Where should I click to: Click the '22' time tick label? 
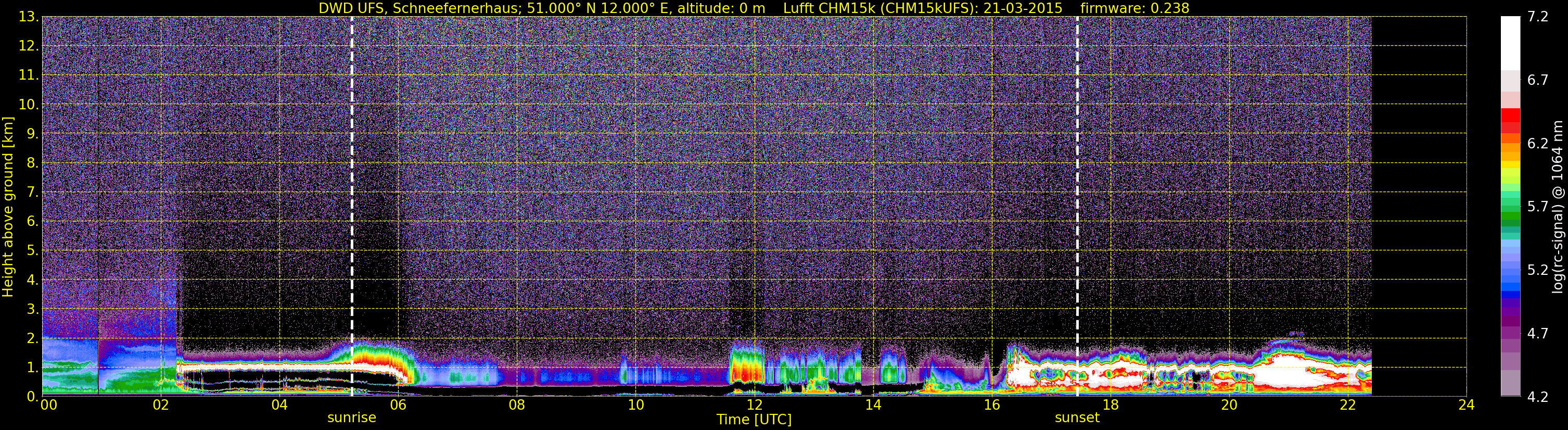tap(1348, 405)
